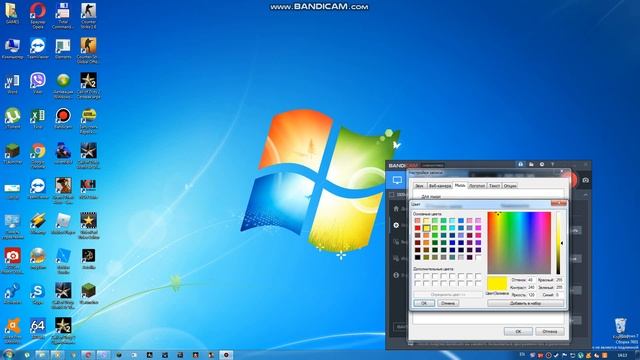Launch the Opera browser desktop shortcut
Viewport: 640px width, 360px height.
click(38, 16)
